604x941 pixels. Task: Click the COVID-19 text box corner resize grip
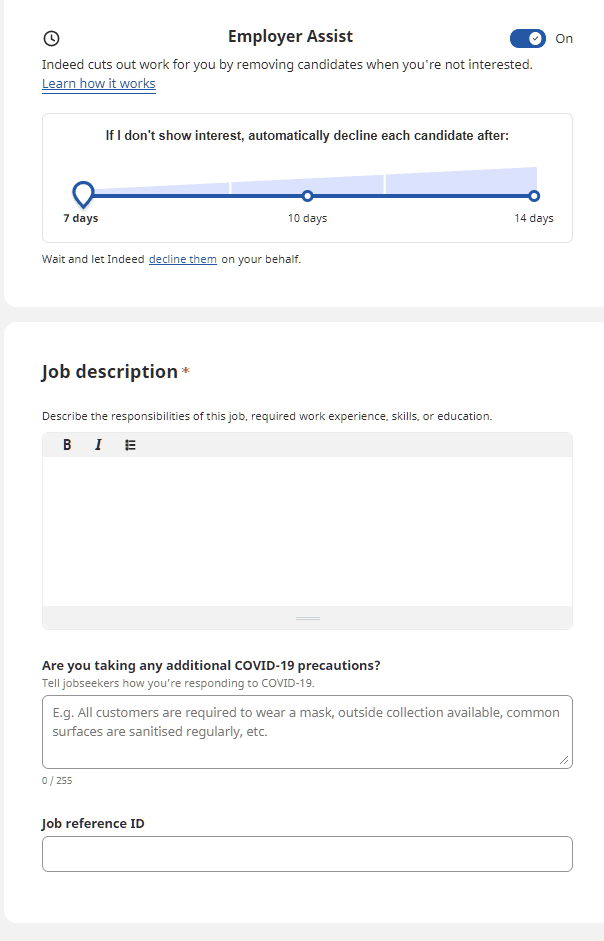[564, 760]
